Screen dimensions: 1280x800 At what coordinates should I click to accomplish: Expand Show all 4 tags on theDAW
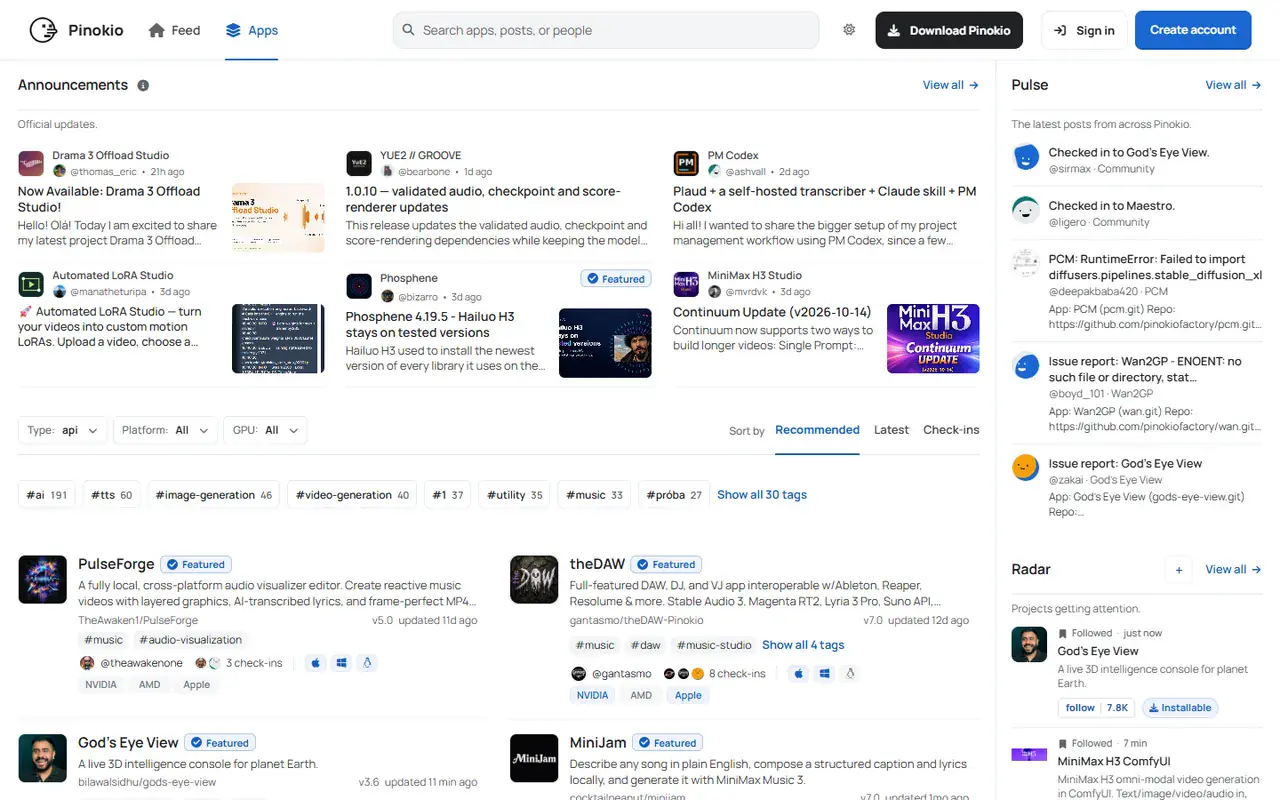tap(803, 645)
